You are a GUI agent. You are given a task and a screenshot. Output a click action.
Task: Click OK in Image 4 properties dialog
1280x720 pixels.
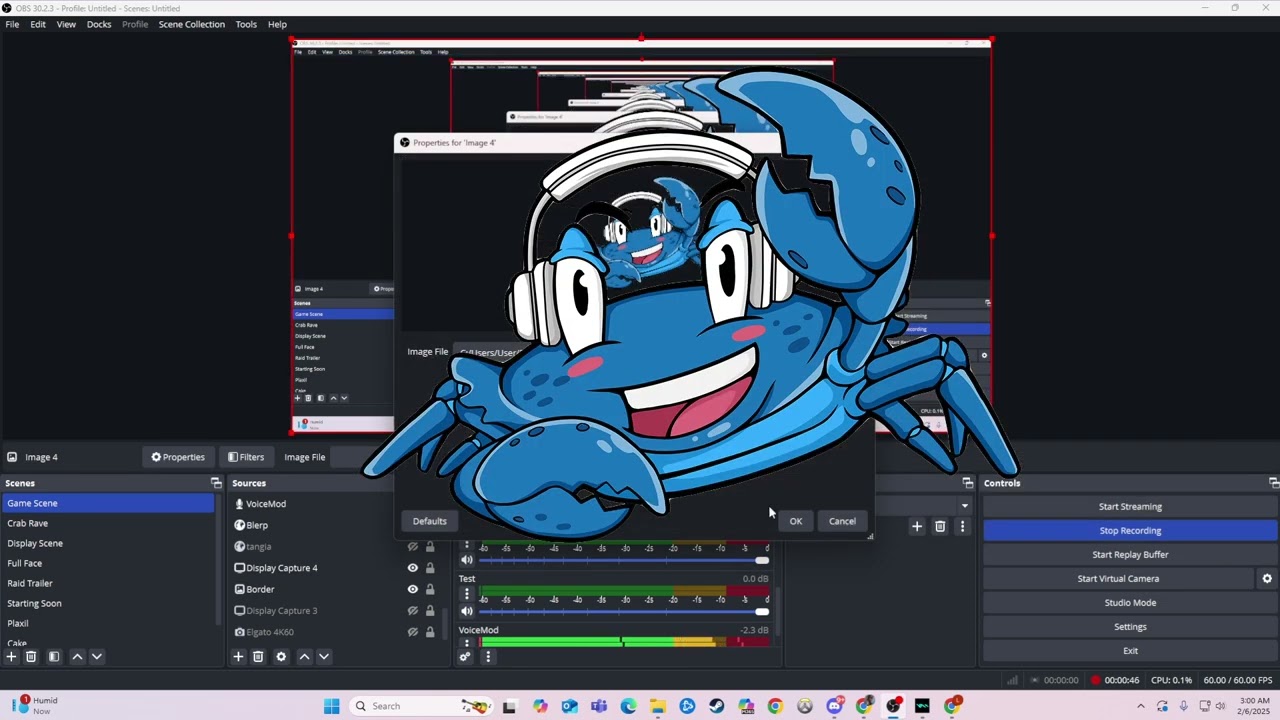796,521
